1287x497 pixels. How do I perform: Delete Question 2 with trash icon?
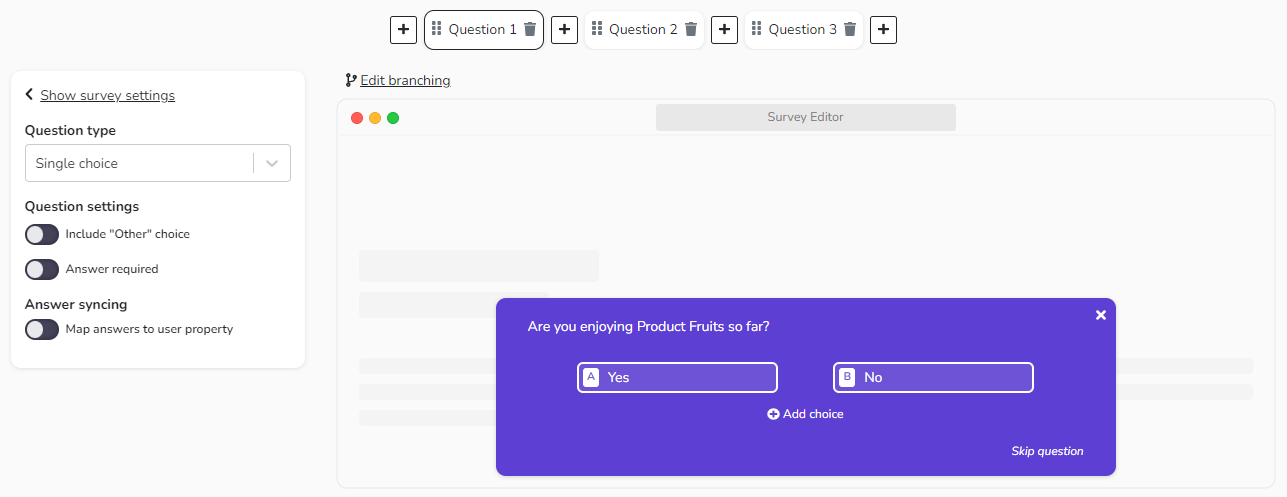(690, 30)
